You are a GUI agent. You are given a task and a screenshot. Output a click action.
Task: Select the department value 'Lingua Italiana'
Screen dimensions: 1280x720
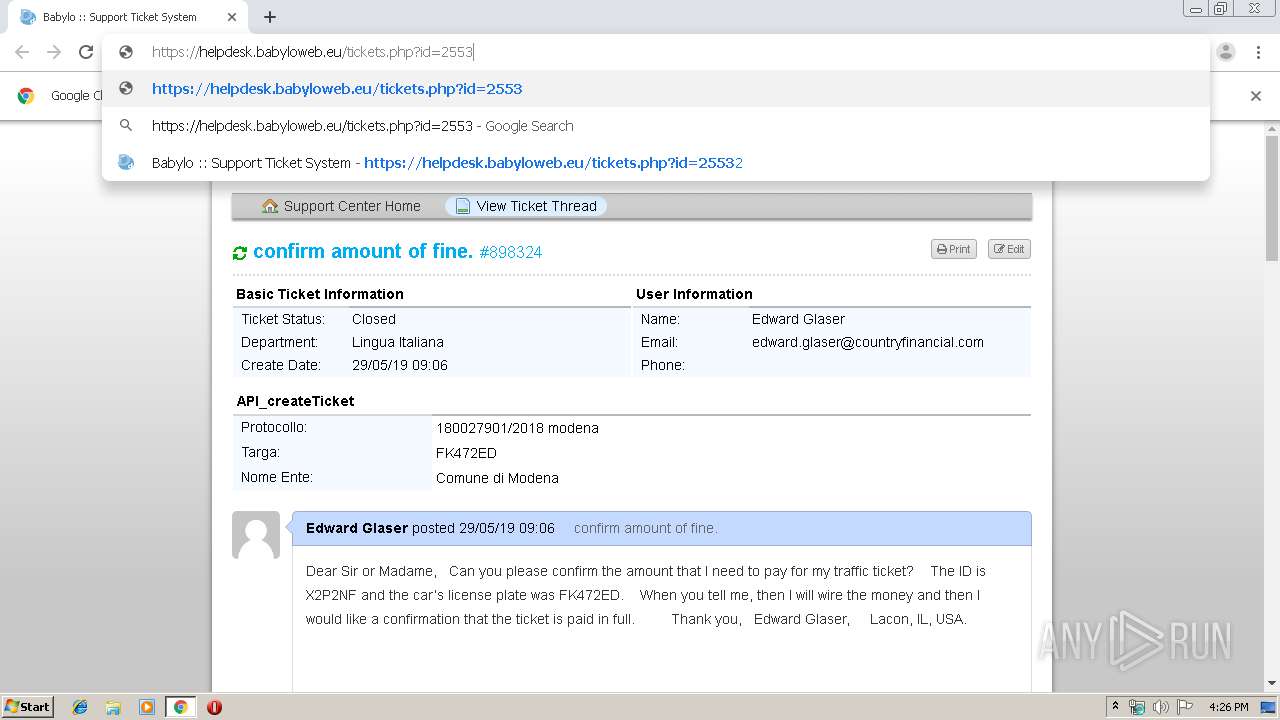(398, 342)
